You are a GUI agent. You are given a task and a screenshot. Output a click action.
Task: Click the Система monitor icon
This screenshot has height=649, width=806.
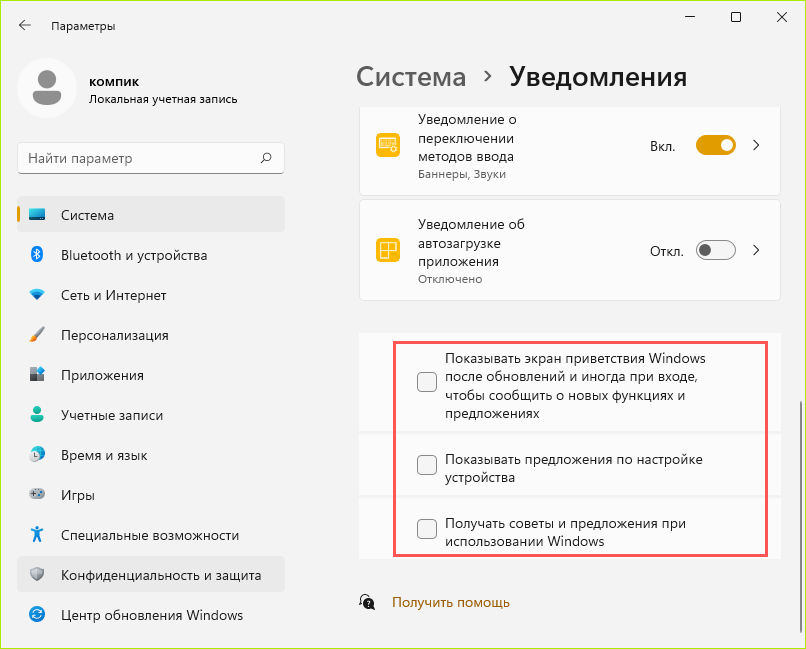click(x=37, y=214)
